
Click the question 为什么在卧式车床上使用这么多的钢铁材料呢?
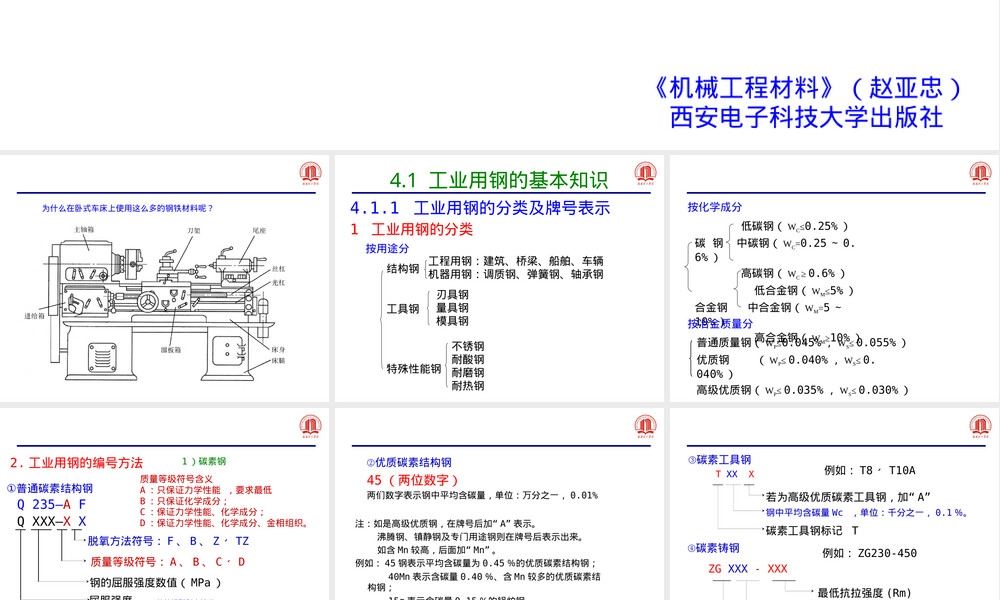[128, 208]
